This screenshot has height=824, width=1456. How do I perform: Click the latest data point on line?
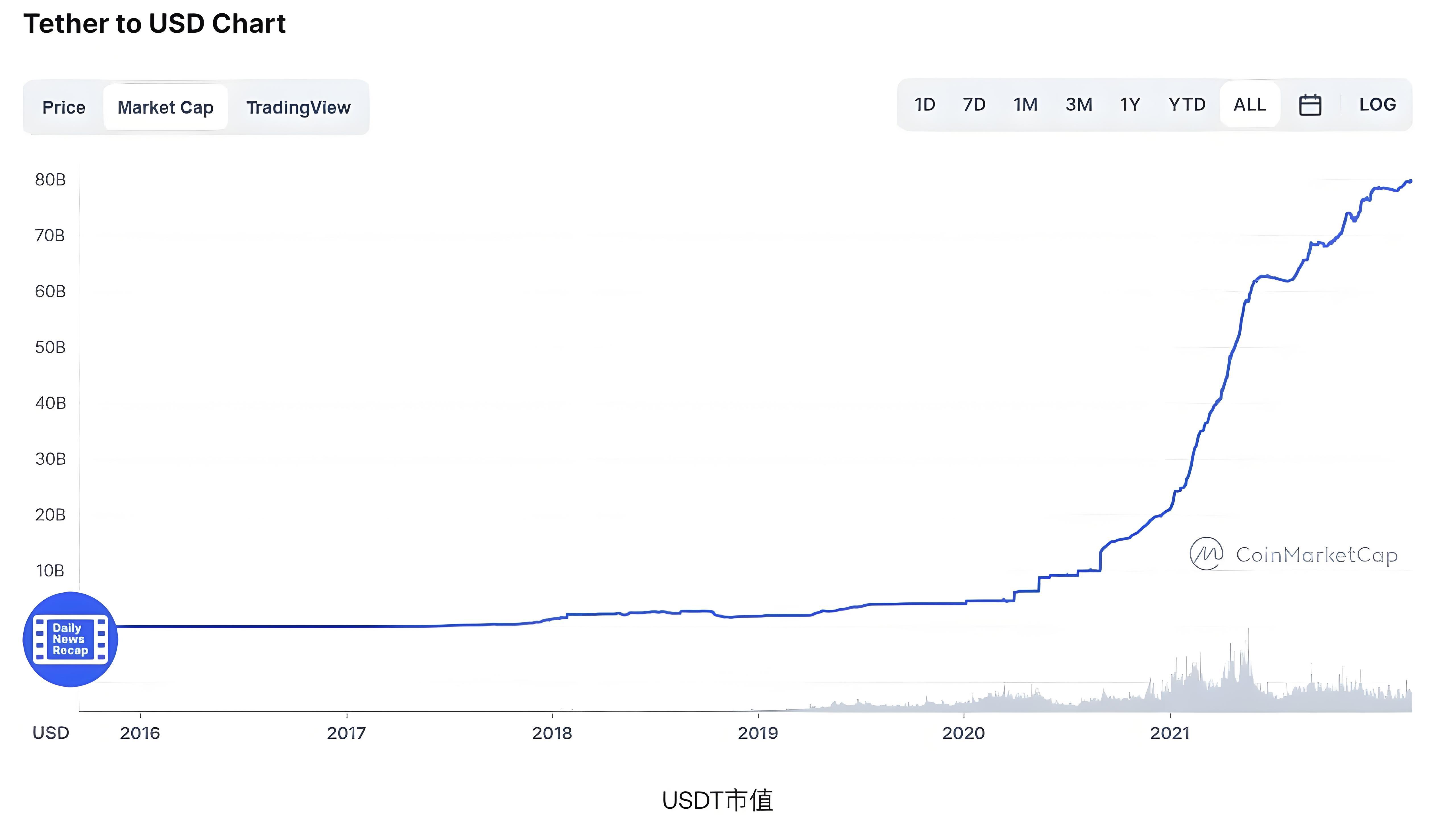1410,181
